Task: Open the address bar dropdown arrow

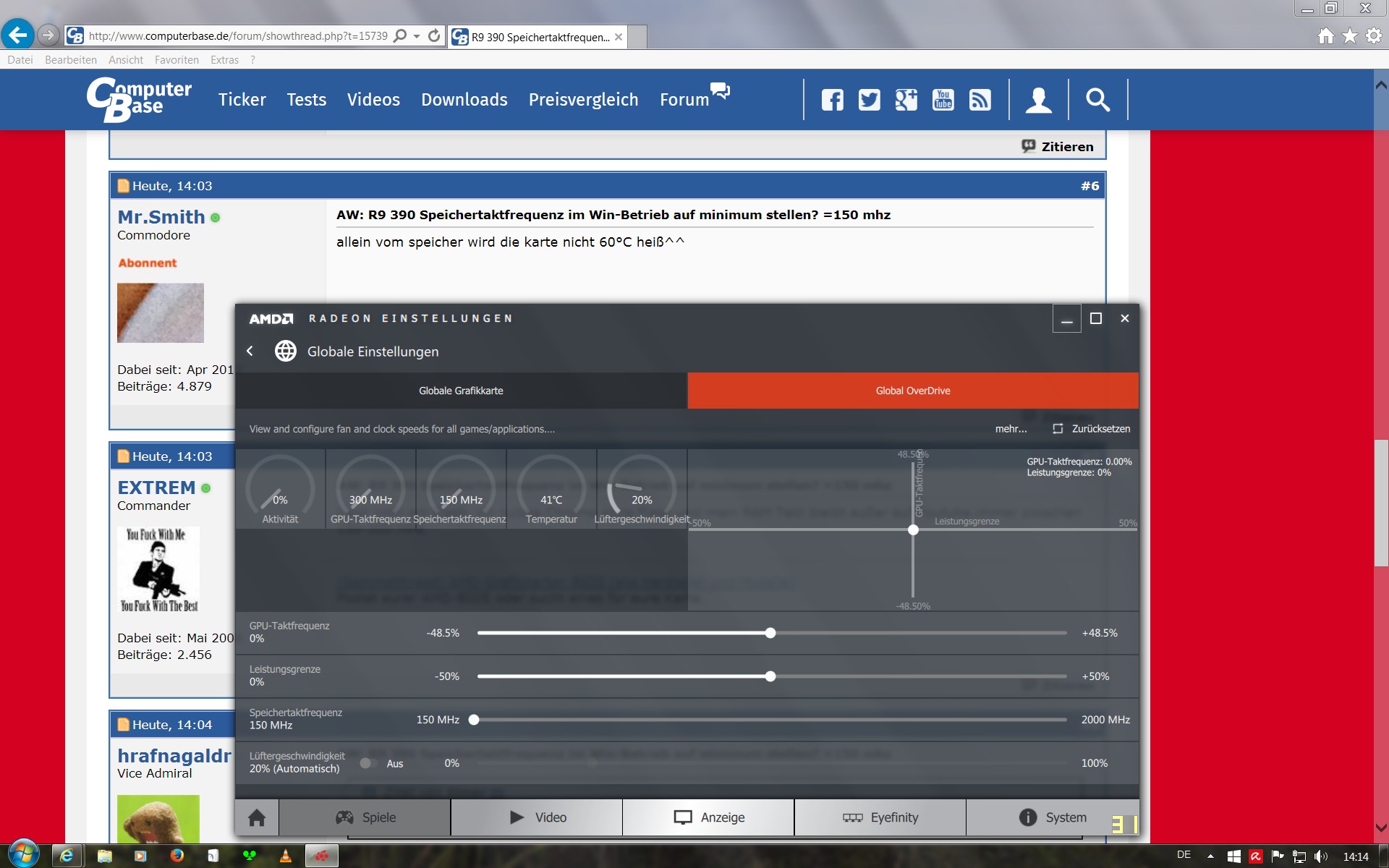Action: tap(417, 36)
